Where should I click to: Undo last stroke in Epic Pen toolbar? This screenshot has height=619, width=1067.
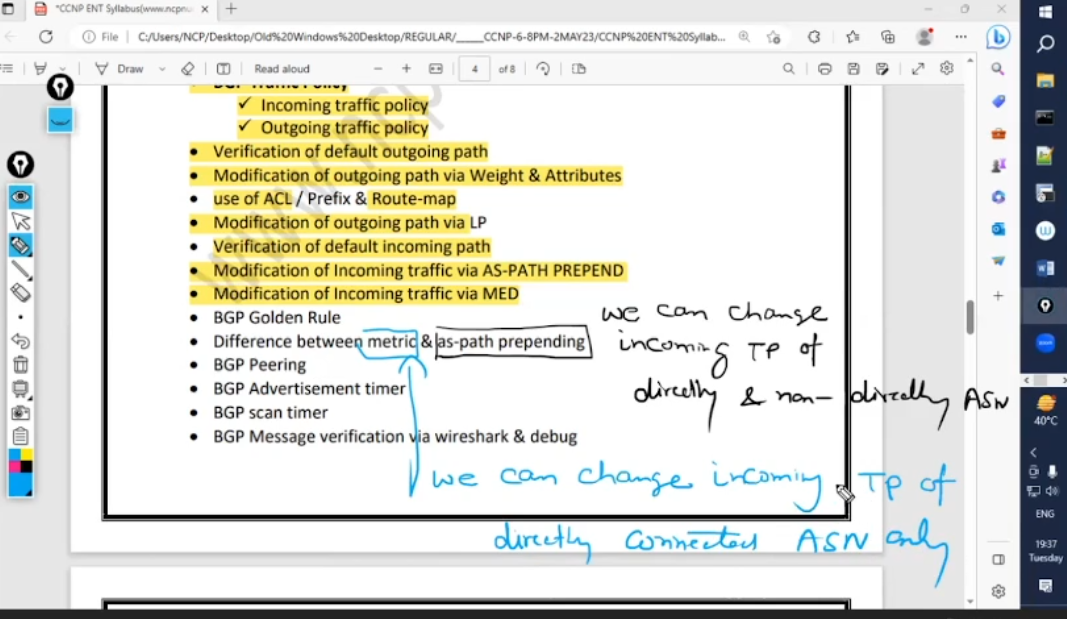click(20, 341)
